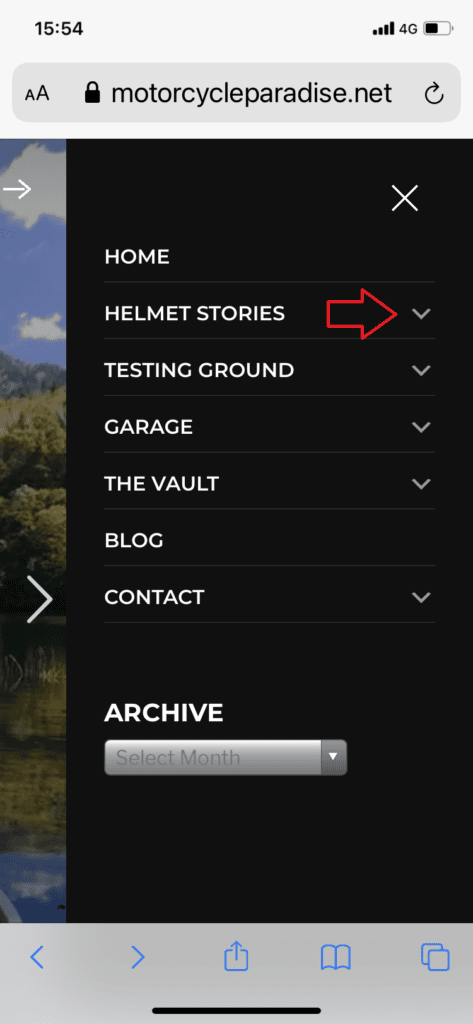Viewport: 473px width, 1024px height.
Task: Tap the Safari share icon
Action: 236,957
